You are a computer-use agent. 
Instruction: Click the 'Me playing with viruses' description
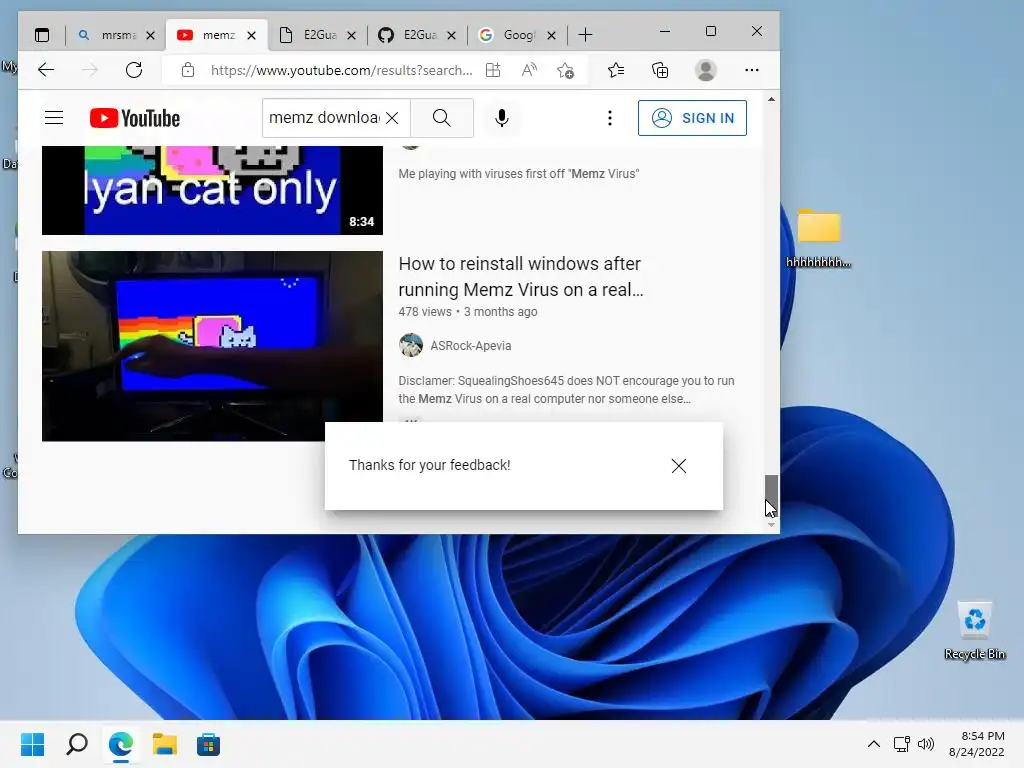point(519,174)
